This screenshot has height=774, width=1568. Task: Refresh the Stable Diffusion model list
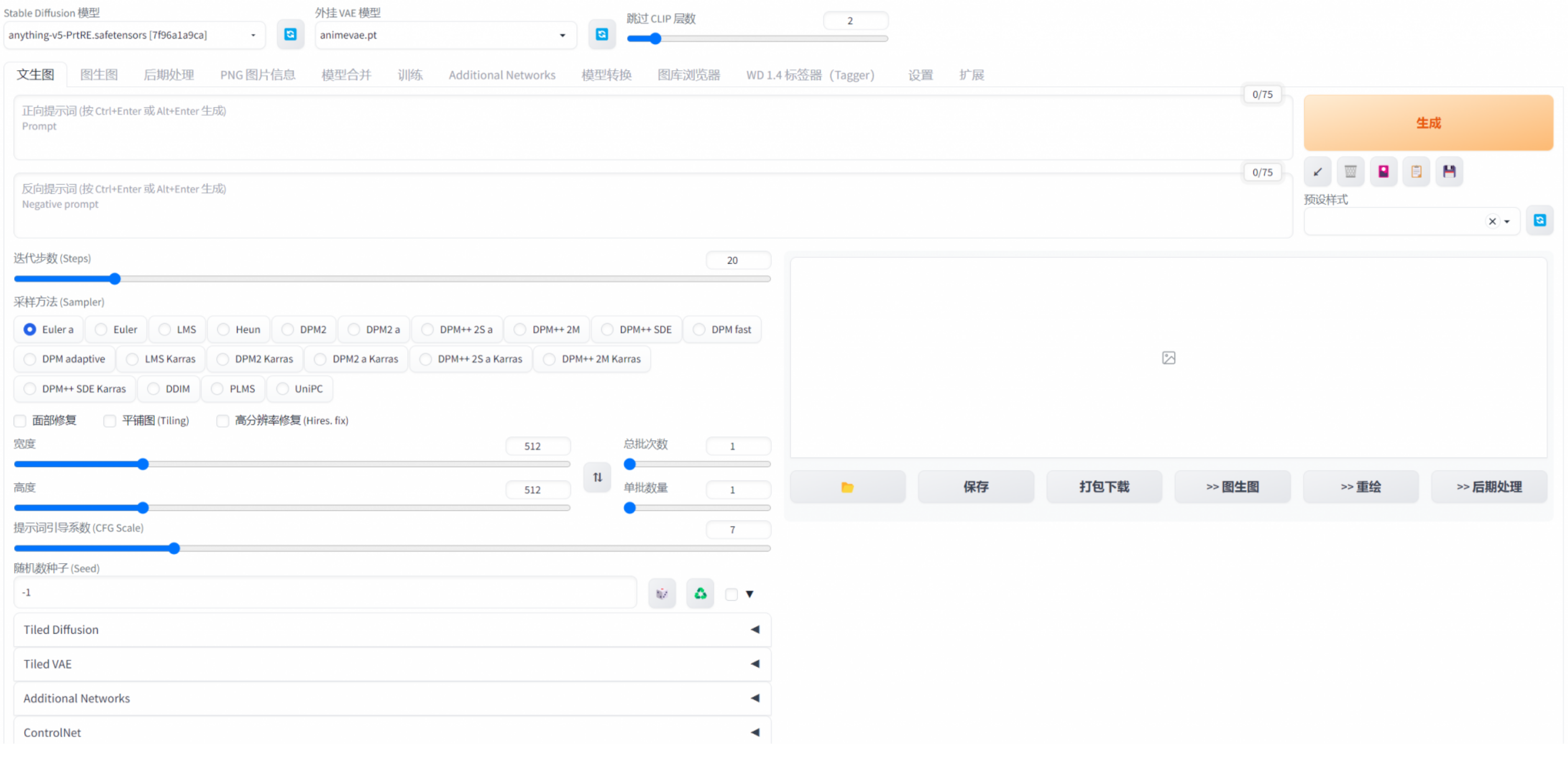(290, 35)
